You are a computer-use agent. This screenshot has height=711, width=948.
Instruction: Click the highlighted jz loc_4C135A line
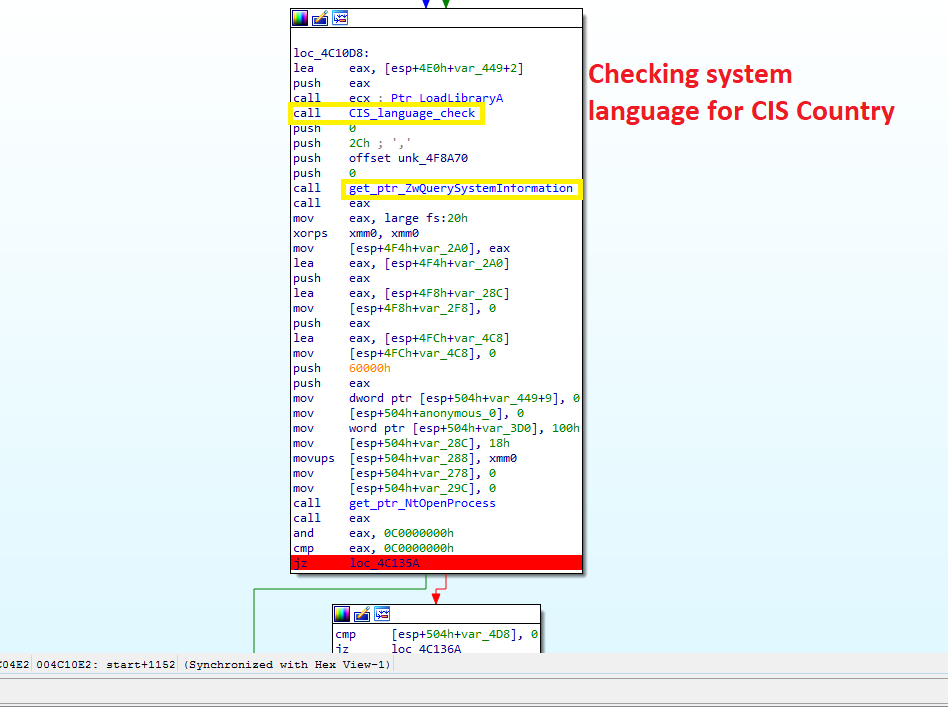click(437, 563)
